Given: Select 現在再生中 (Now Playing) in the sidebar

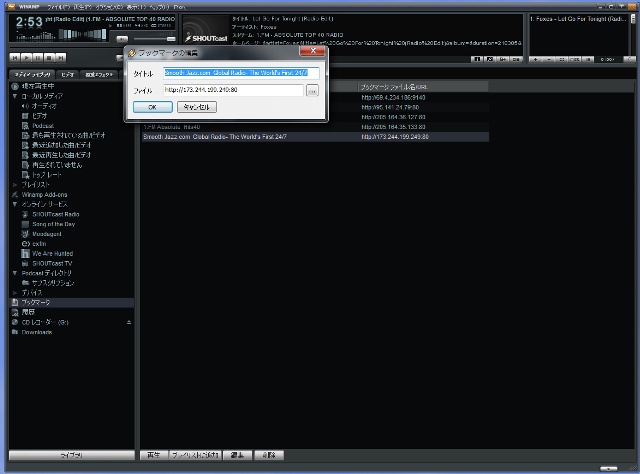Looking at the screenshot, I should (38, 86).
